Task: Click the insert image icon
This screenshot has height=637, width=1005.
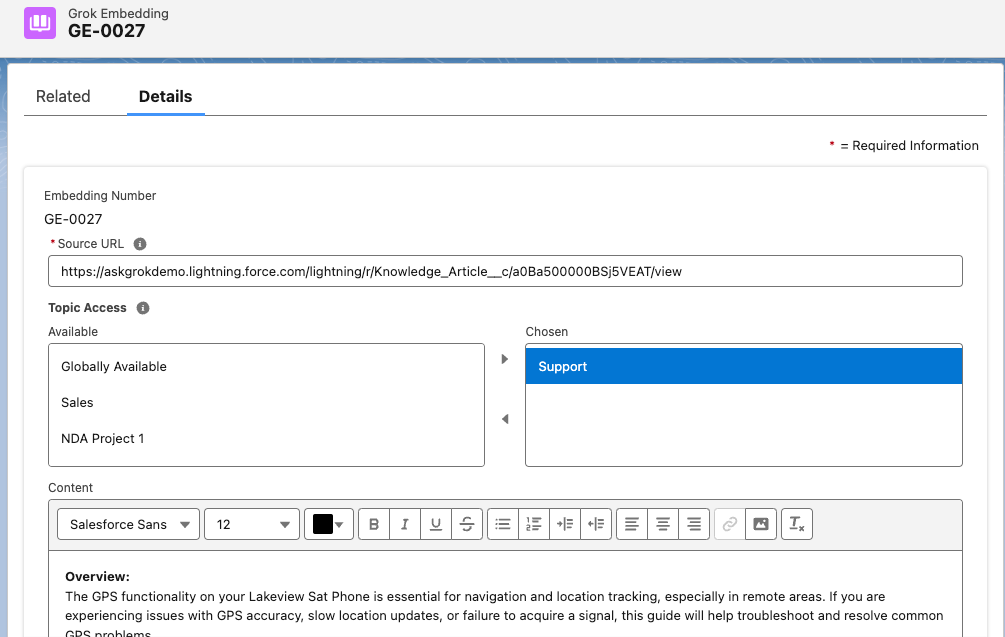Action: tap(761, 524)
